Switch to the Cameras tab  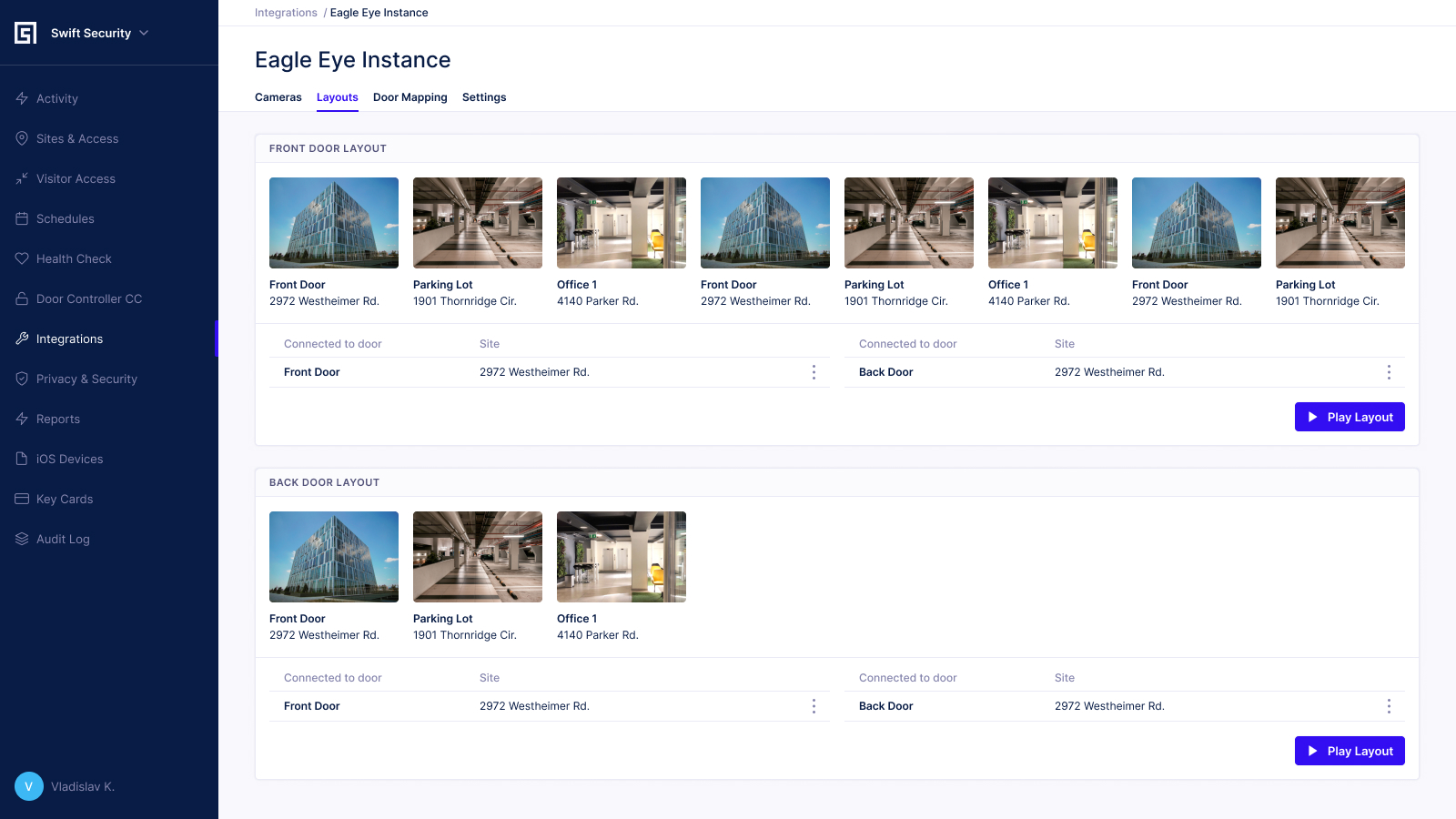click(x=278, y=97)
